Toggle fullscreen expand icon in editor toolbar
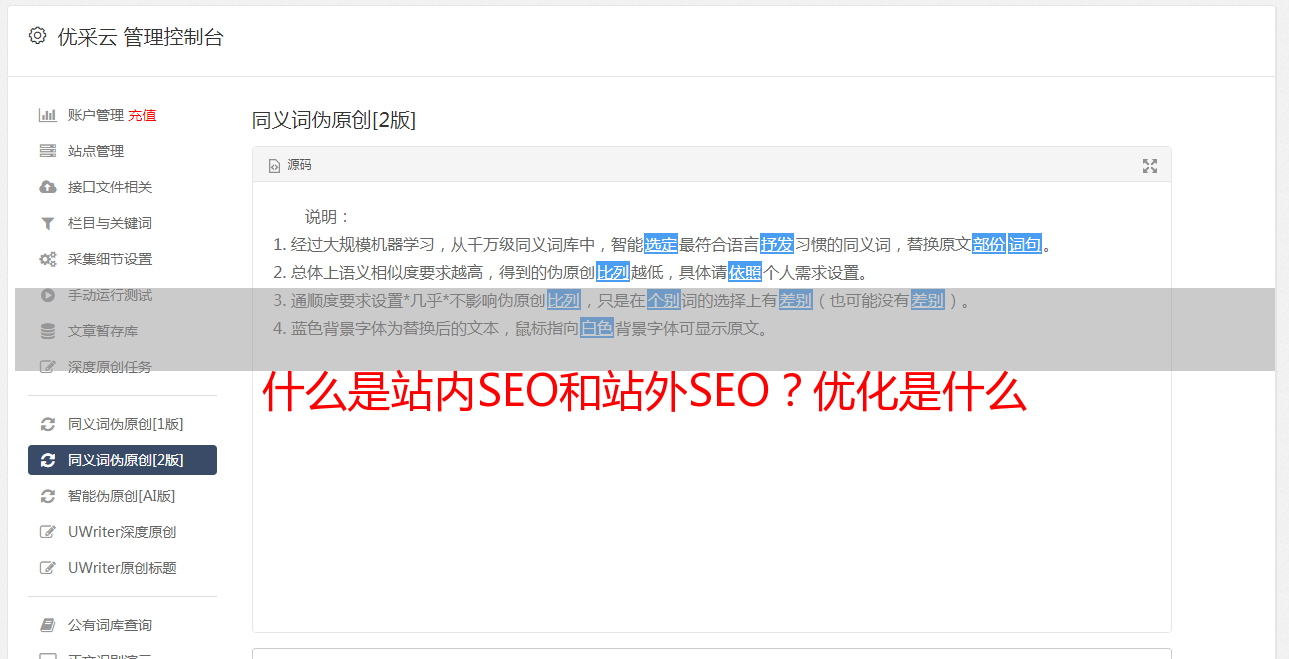 1150,166
